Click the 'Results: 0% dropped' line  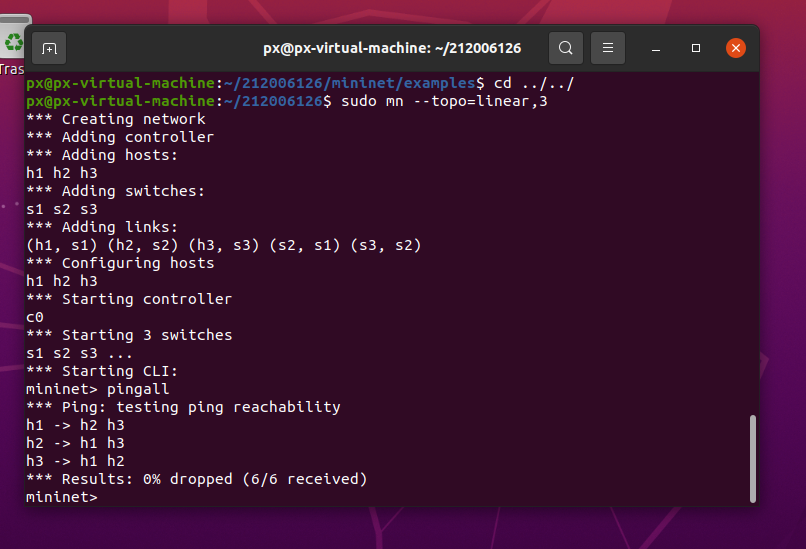196,479
